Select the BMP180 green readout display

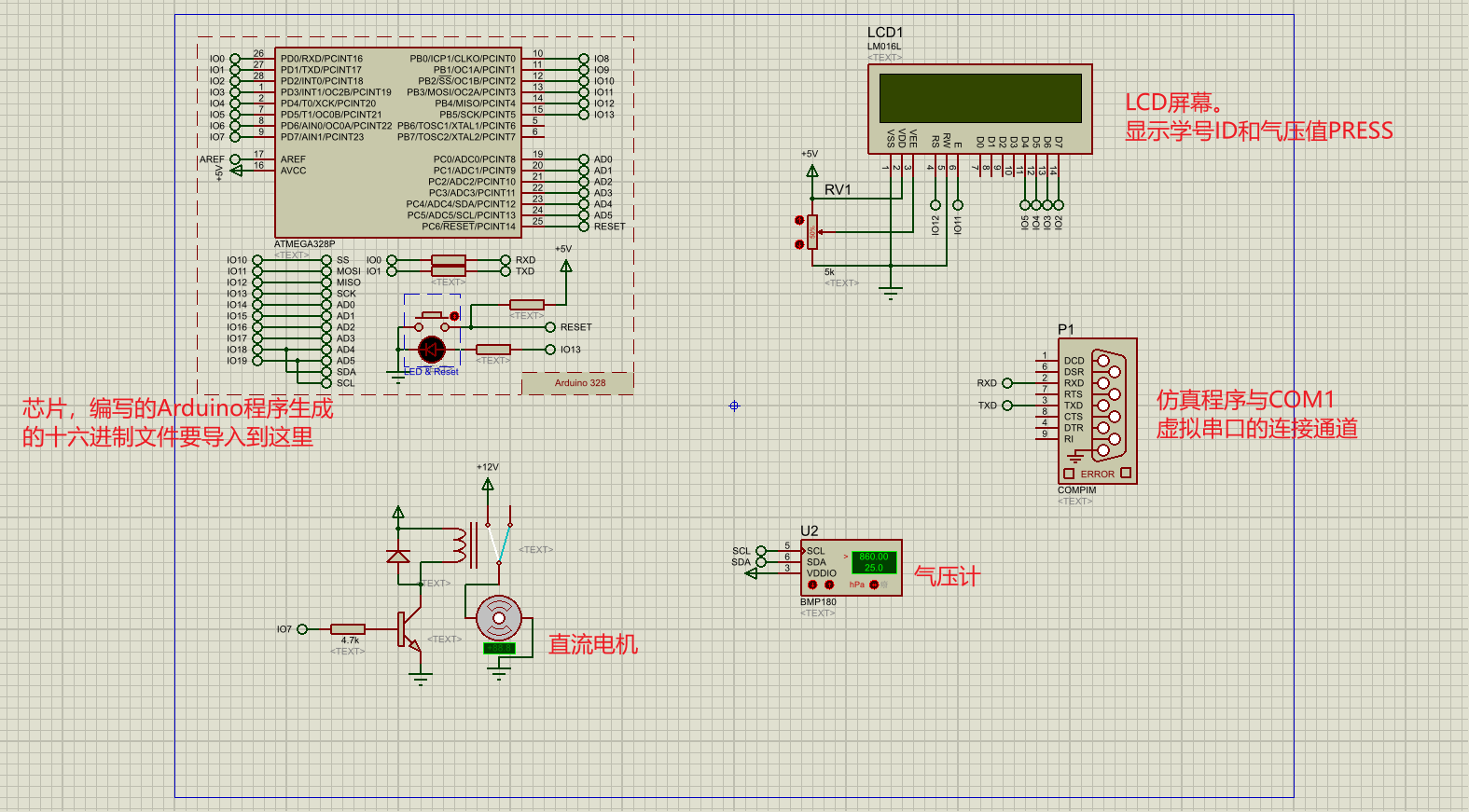(x=873, y=562)
